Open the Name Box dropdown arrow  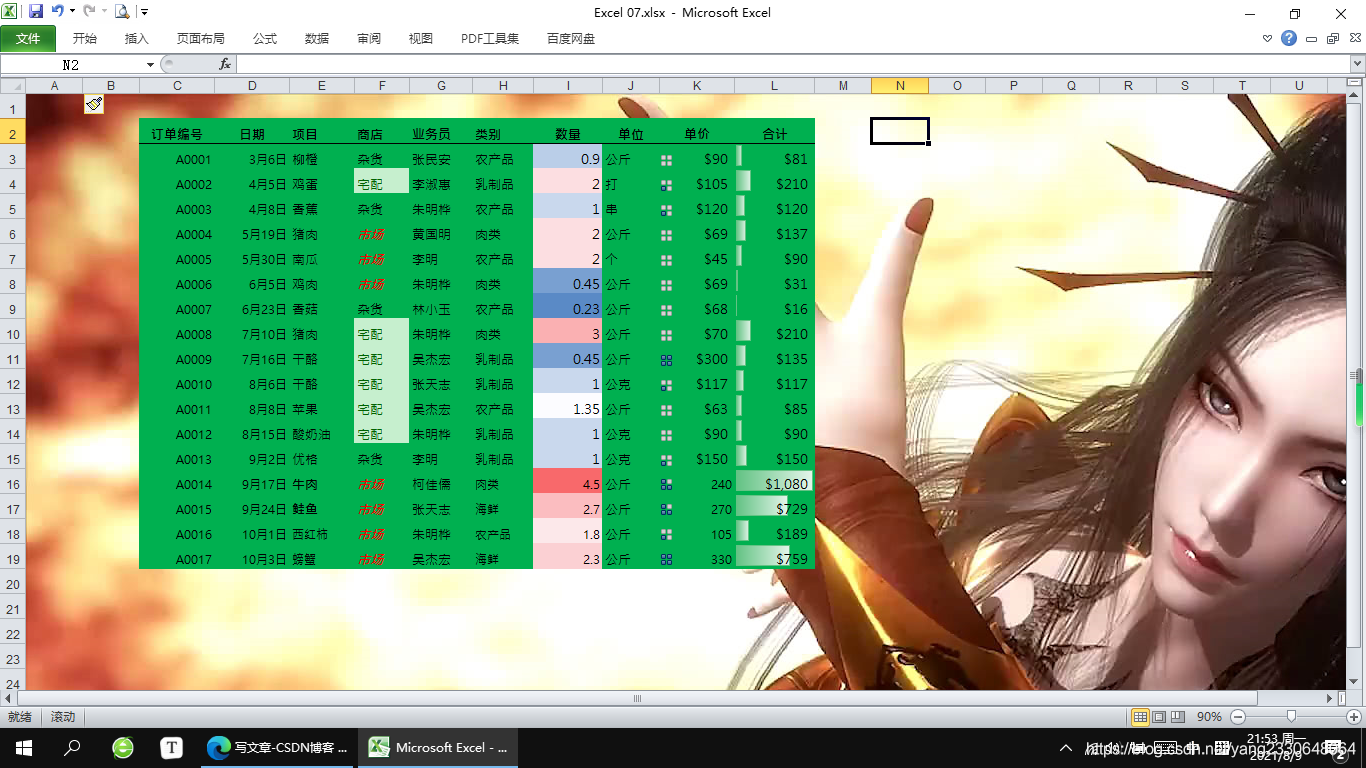coord(151,64)
